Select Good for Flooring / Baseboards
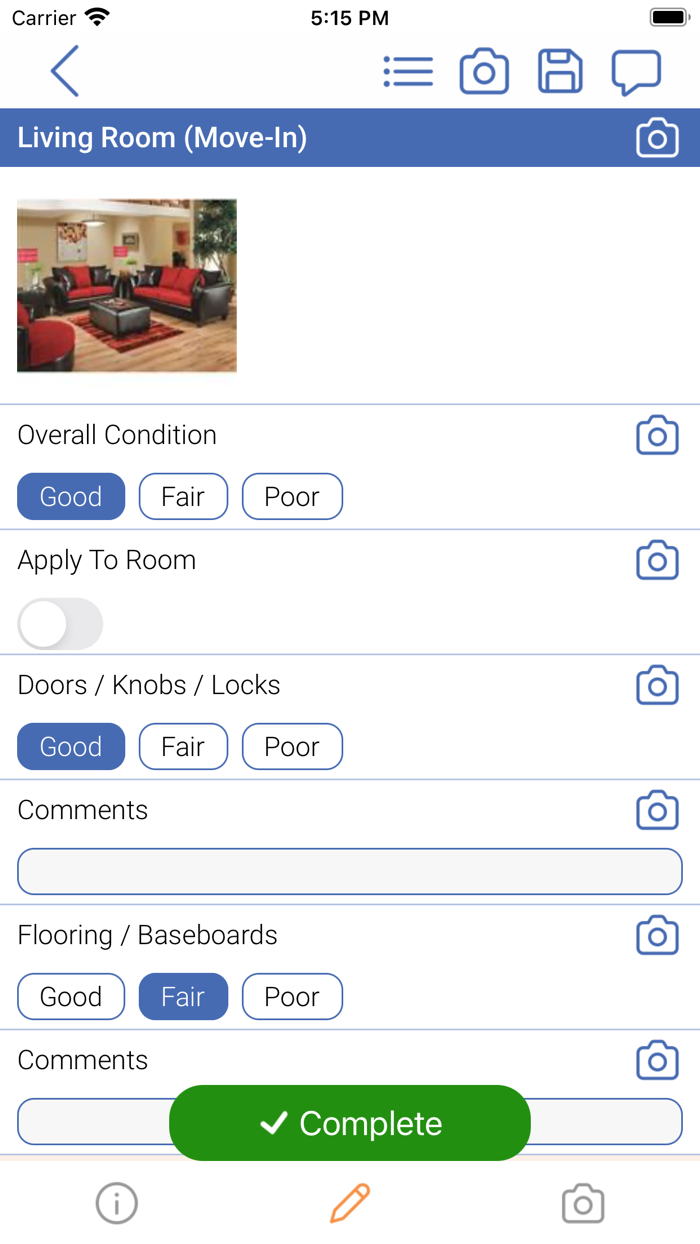This screenshot has height=1244, width=700. click(70, 996)
